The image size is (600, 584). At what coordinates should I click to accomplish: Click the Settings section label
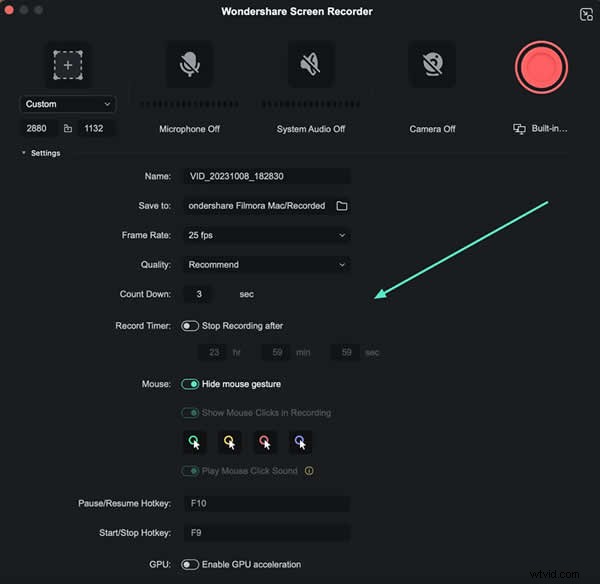[46, 153]
